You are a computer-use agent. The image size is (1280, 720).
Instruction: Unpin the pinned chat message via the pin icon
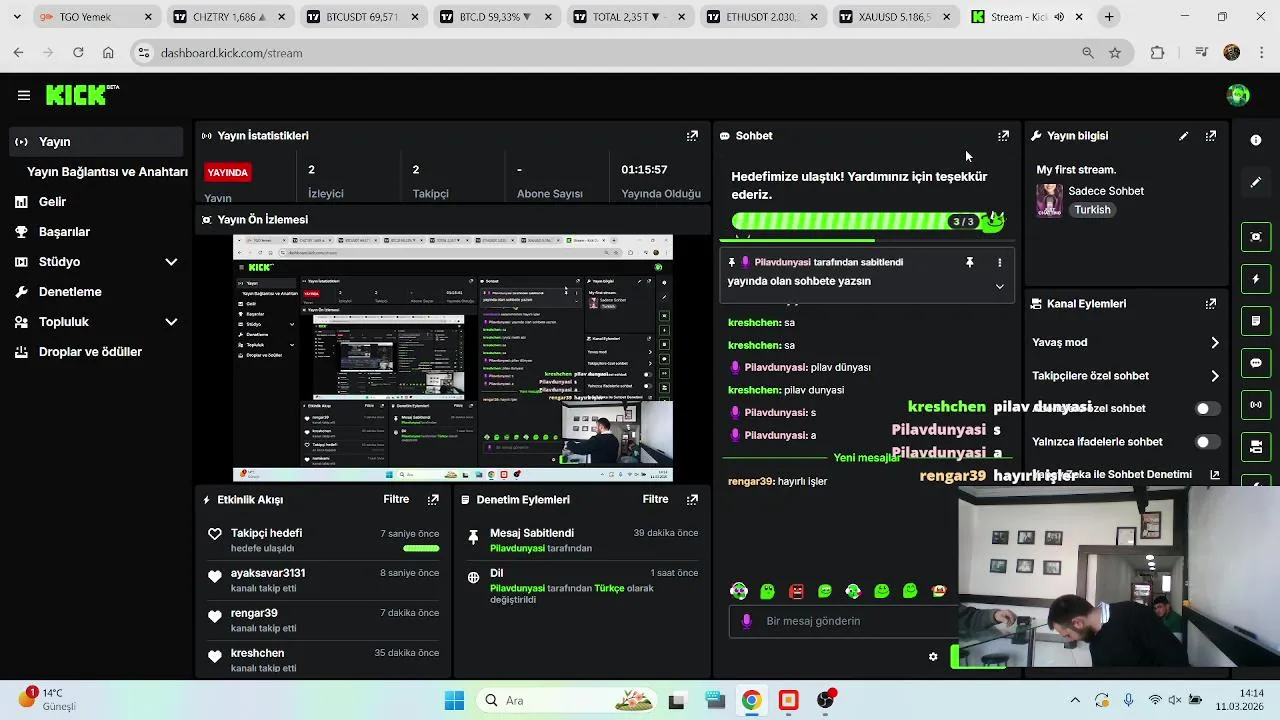pyautogui.click(x=969, y=262)
